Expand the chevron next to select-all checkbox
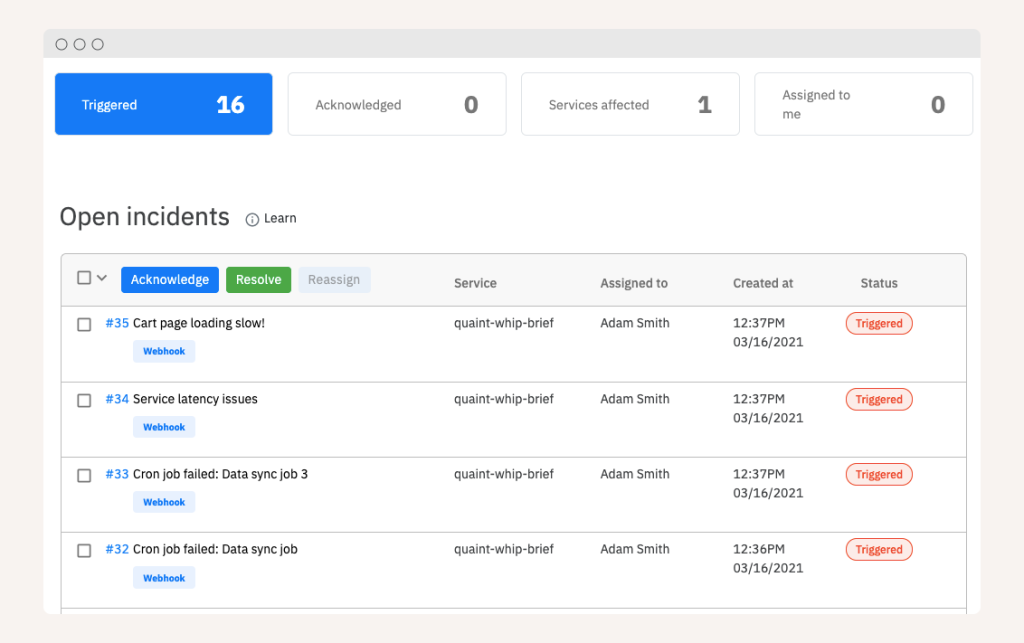Image resolution: width=1024 pixels, height=643 pixels. point(102,278)
